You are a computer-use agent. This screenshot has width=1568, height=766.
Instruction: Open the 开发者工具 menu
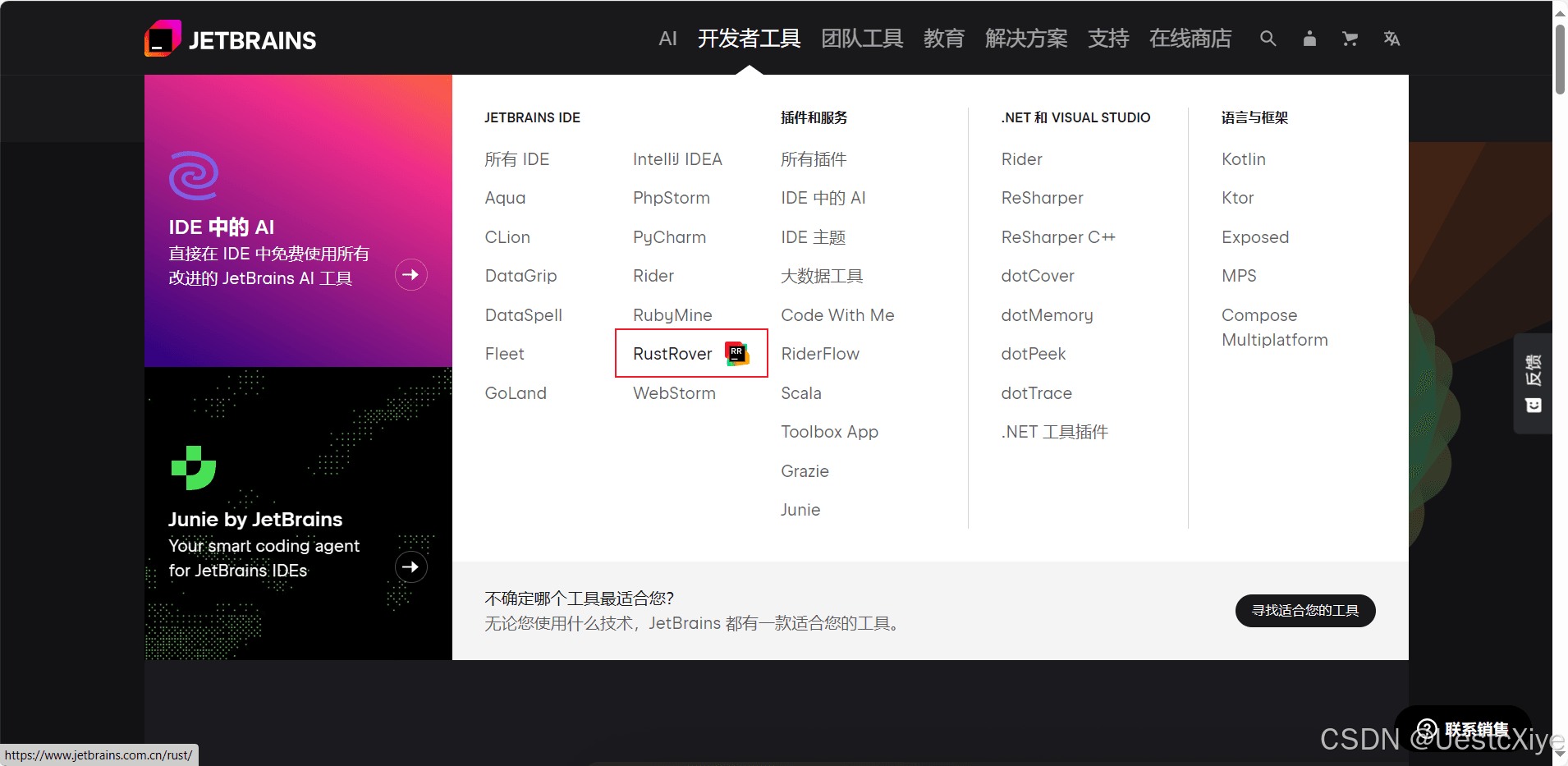pyautogui.click(x=750, y=39)
